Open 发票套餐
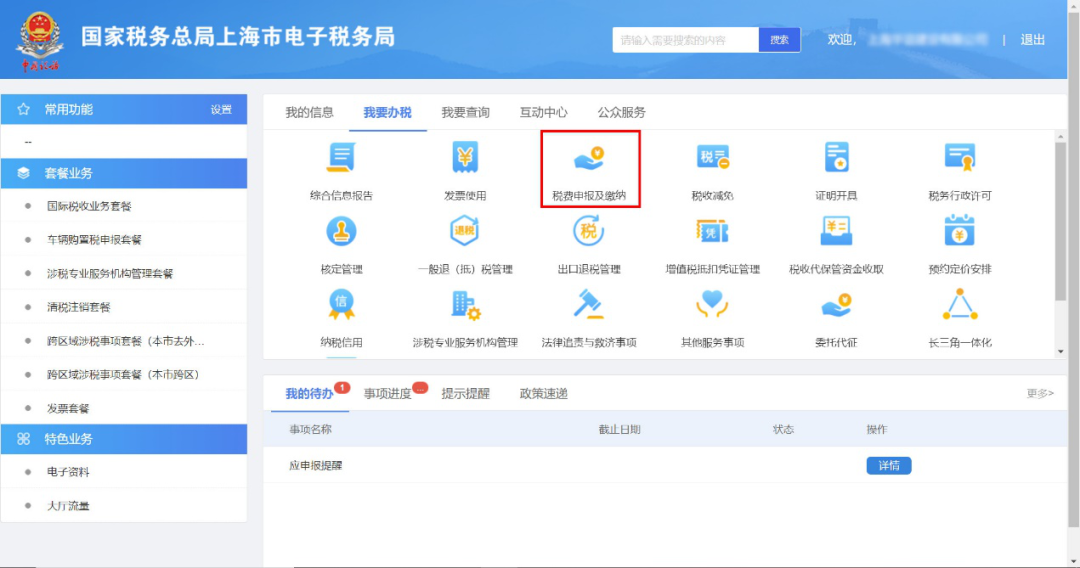This screenshot has width=1080, height=568. pos(68,408)
